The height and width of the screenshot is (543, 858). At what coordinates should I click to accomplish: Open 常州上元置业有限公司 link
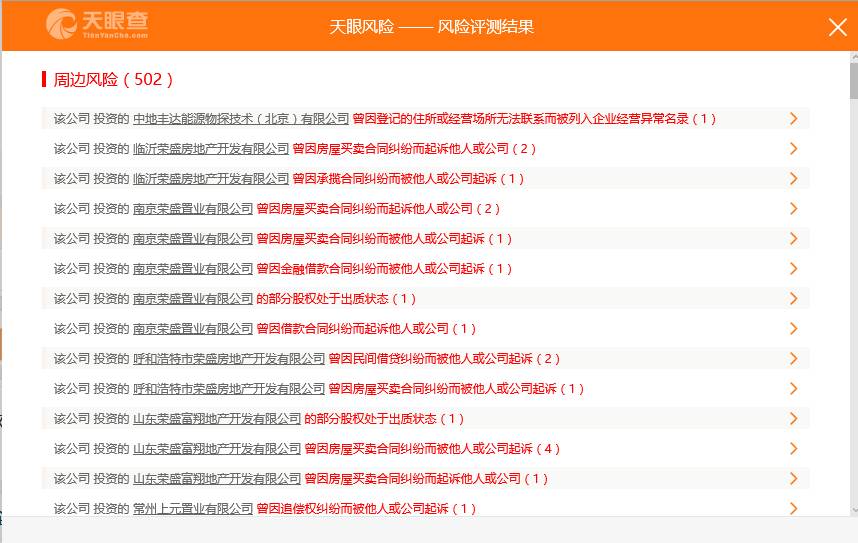(x=193, y=509)
